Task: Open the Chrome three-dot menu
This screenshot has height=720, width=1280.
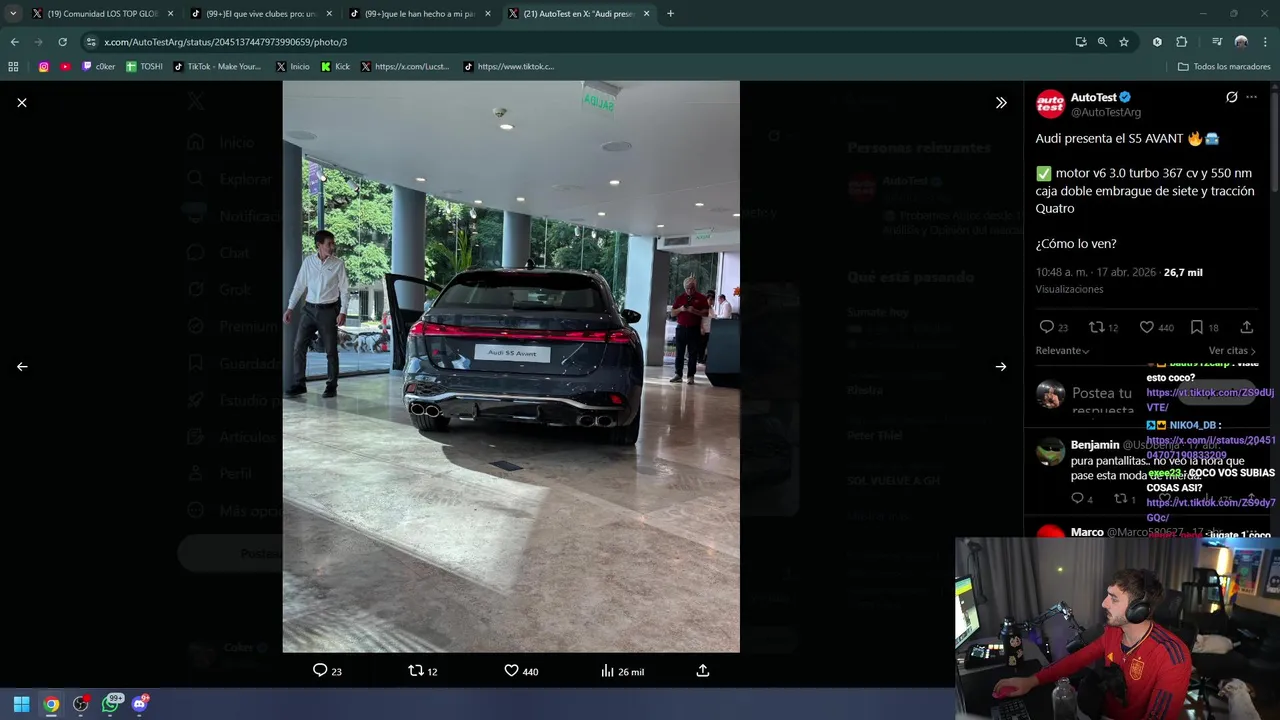Action: (1266, 42)
